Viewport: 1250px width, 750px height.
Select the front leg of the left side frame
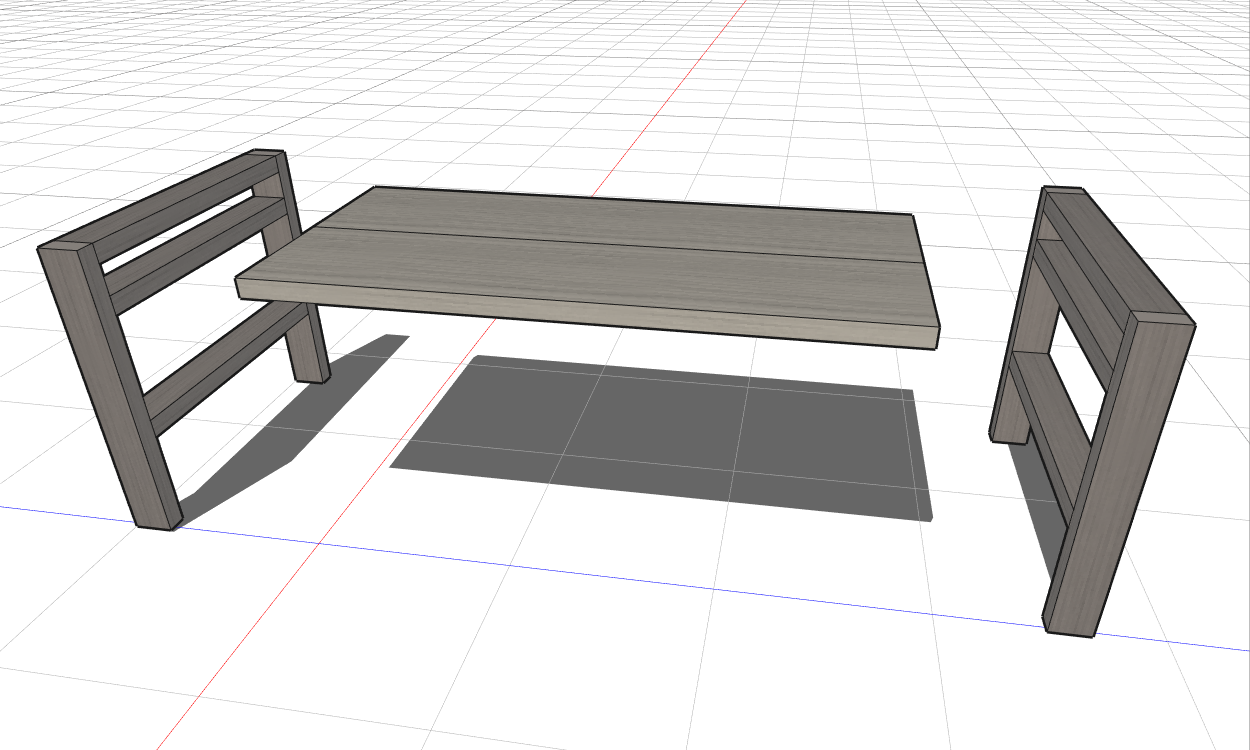(110, 385)
